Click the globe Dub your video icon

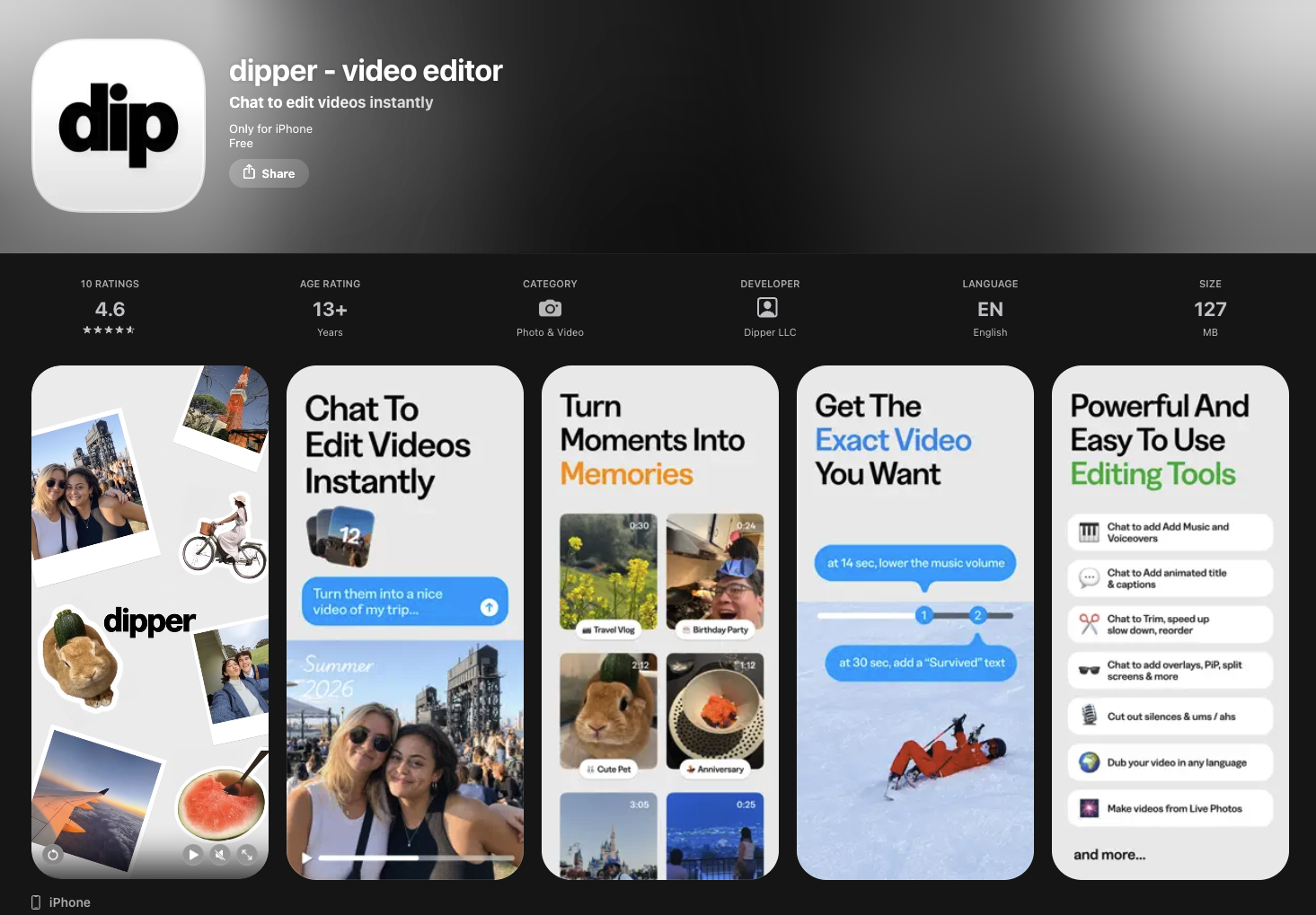1089,762
